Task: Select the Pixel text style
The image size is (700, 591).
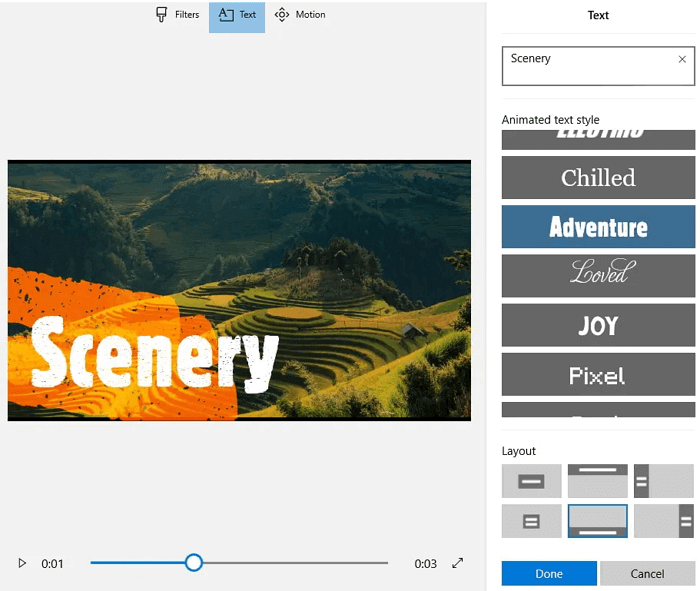Action: [598, 375]
